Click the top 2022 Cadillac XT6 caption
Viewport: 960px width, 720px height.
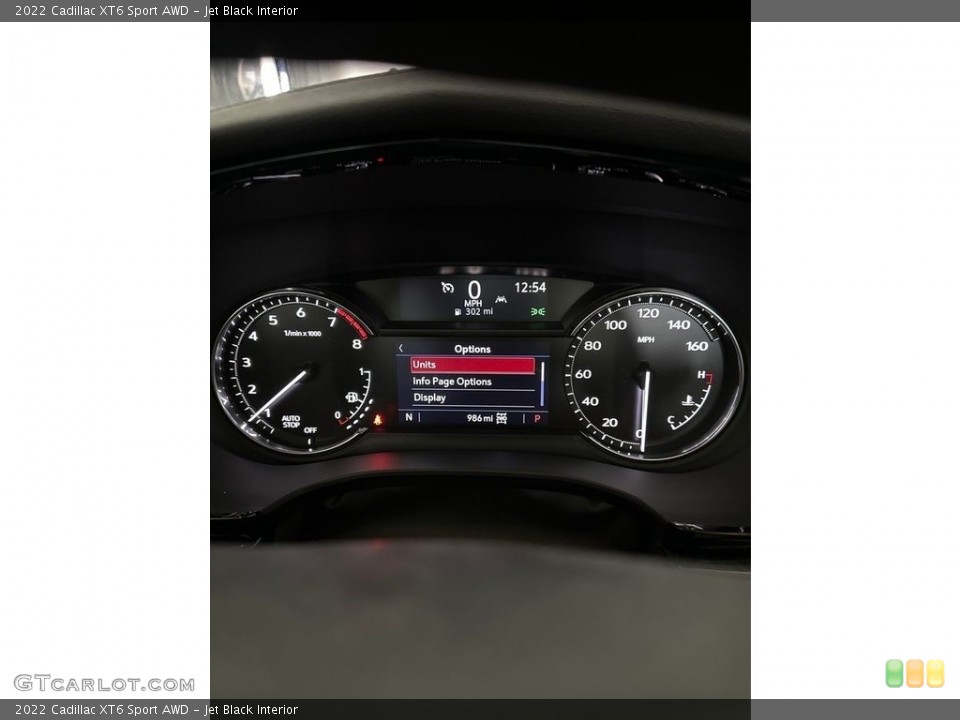[156, 10]
